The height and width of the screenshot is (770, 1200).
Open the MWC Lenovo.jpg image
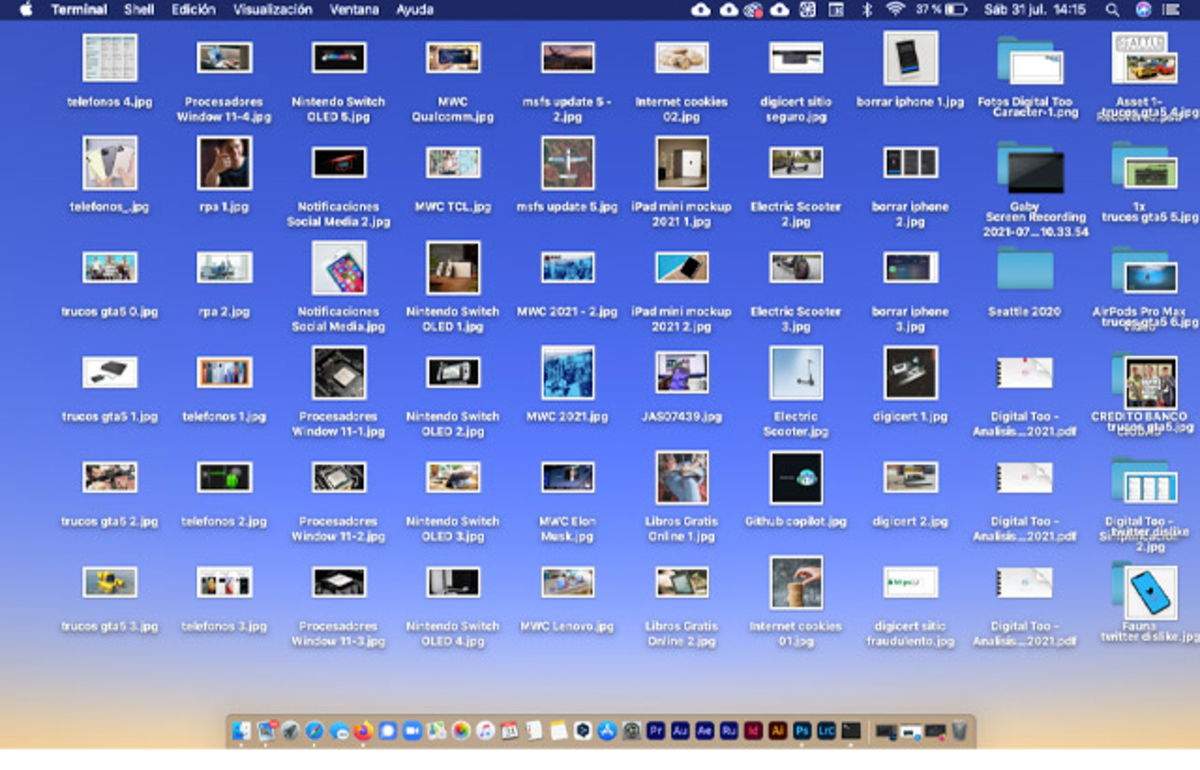(567, 581)
